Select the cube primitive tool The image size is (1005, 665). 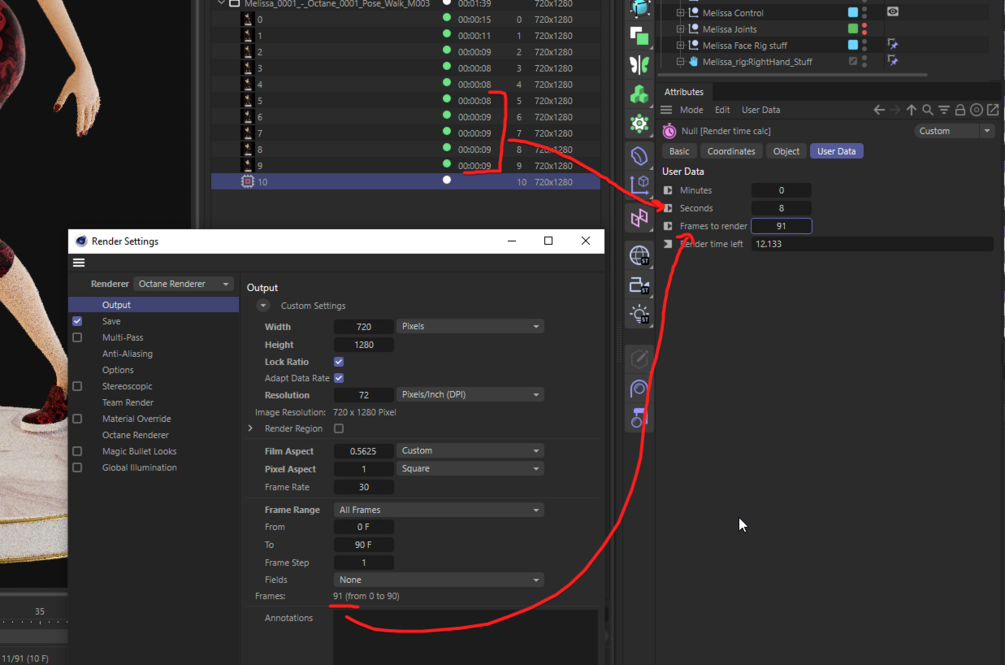point(639,7)
